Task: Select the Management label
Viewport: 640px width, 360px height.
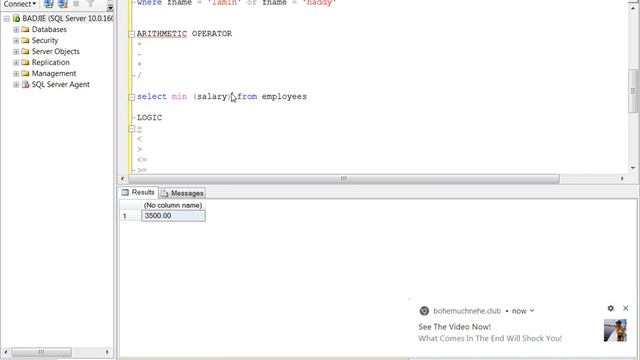Action: tap(54, 73)
